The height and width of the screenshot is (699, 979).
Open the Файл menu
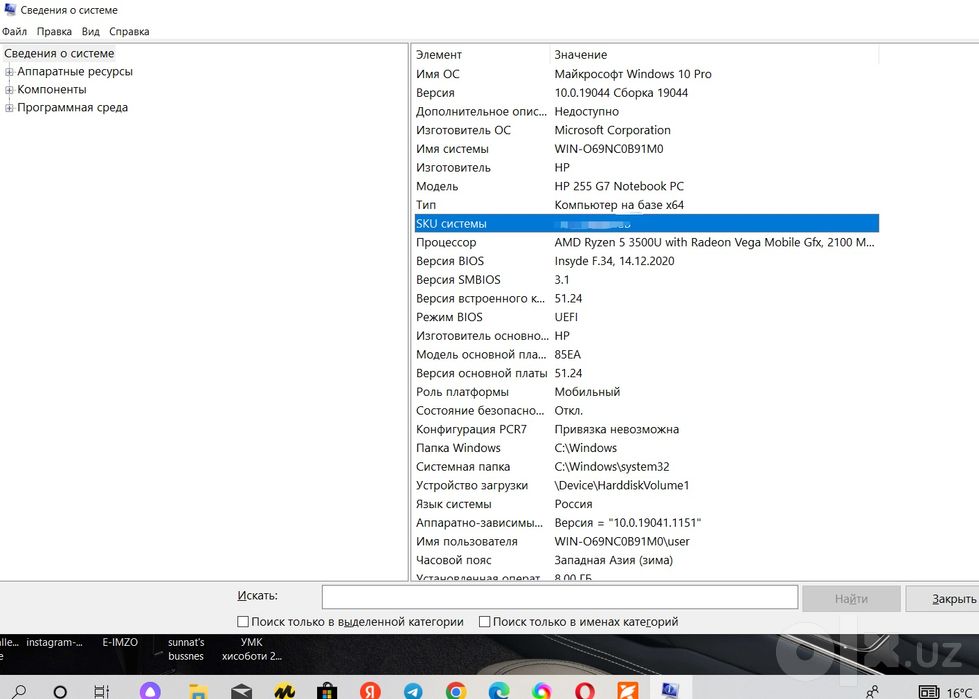tap(14, 31)
